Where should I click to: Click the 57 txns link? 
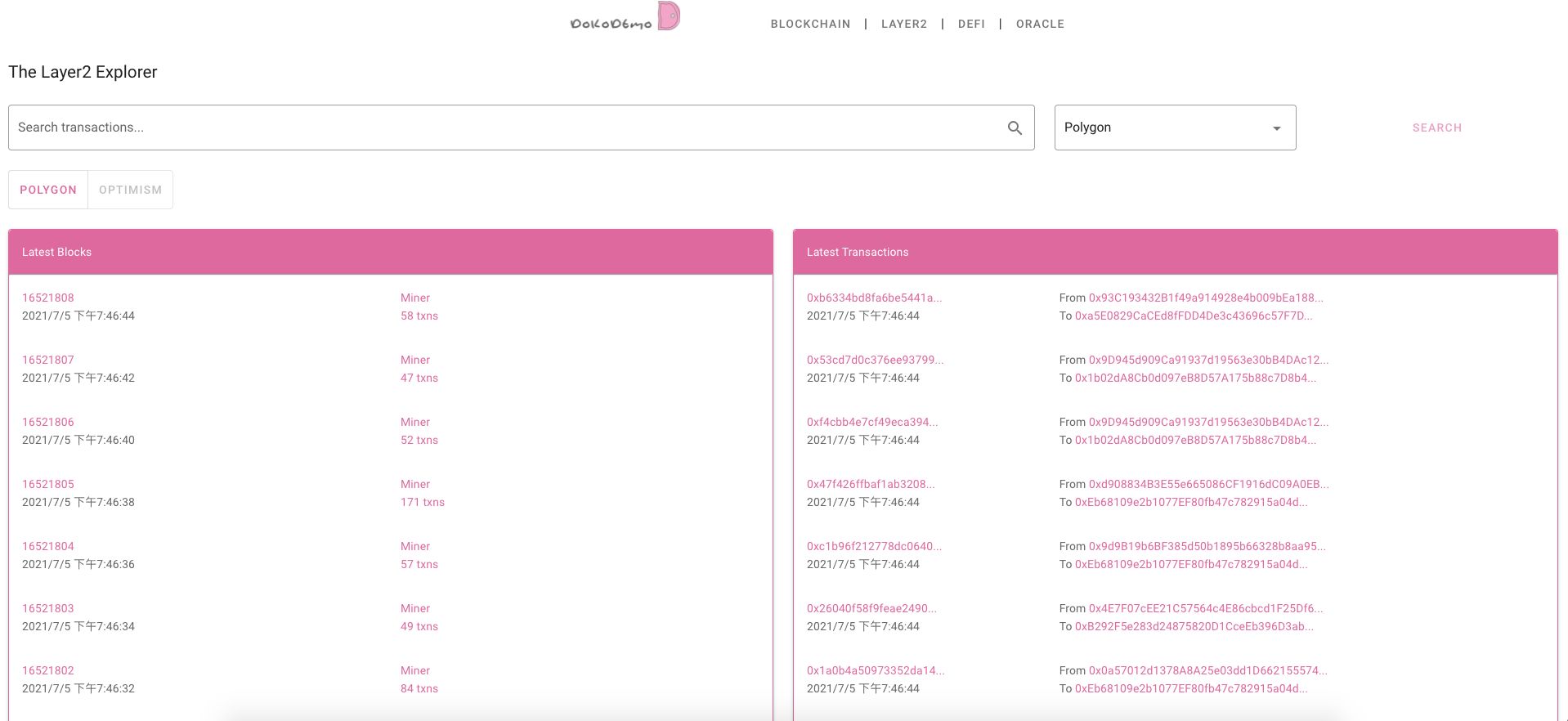pyautogui.click(x=419, y=564)
